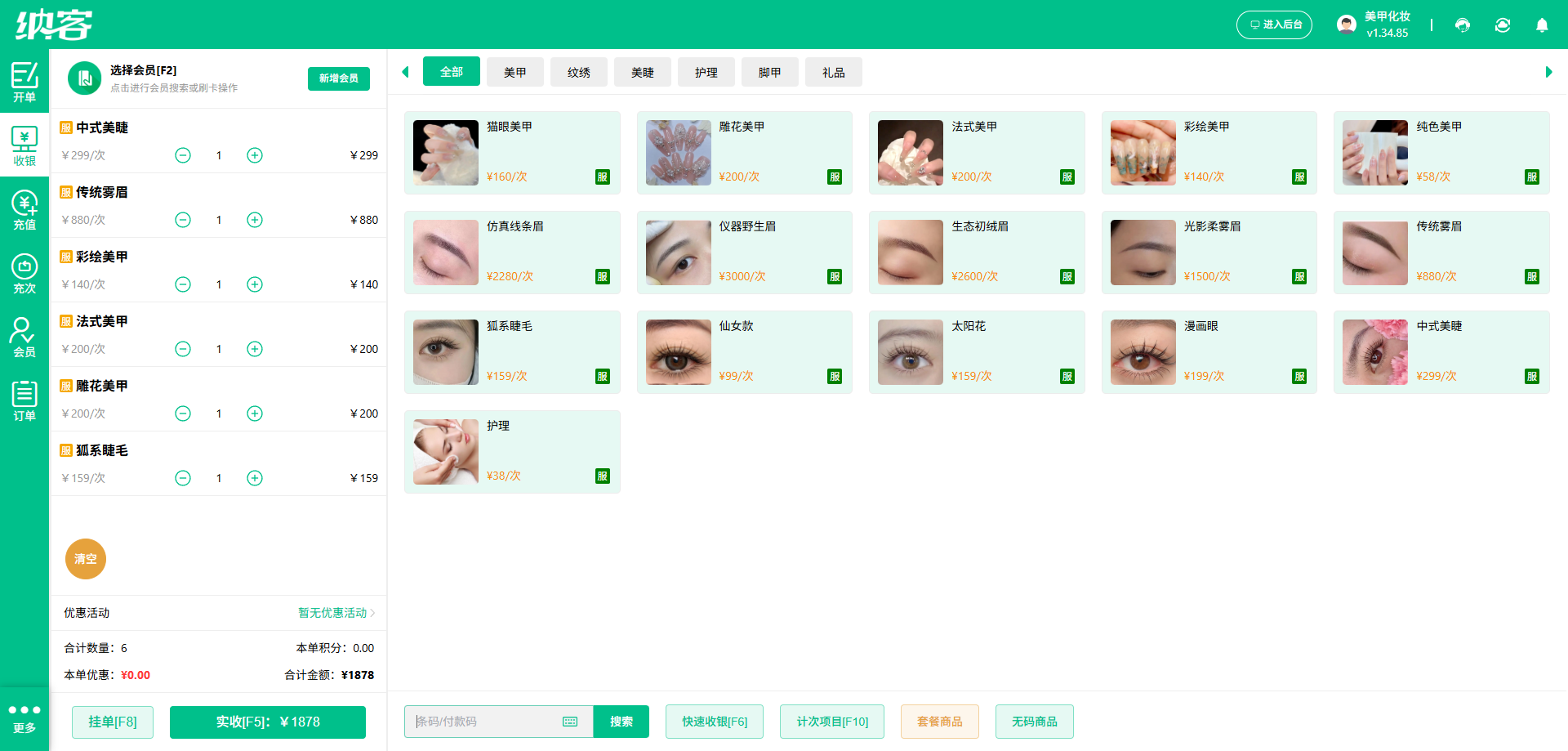Click the member selection card icon
Screen dimensions: 1568x751
click(84, 78)
